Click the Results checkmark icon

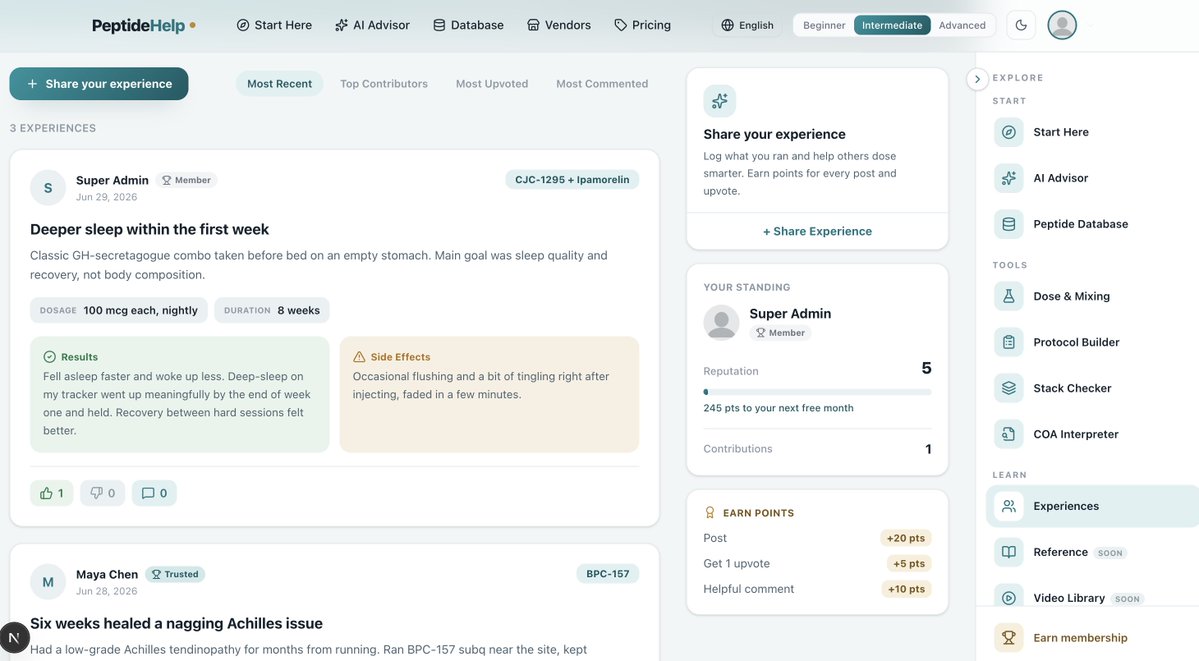tap(50, 357)
